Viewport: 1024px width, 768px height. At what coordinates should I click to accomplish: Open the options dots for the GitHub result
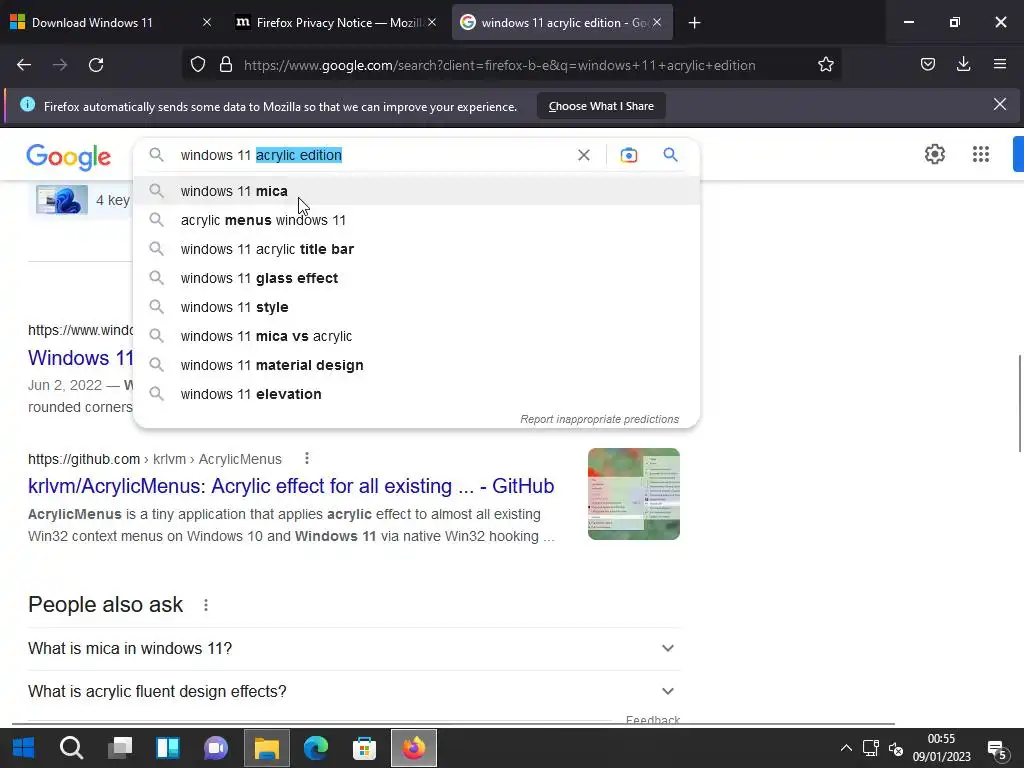(307, 458)
